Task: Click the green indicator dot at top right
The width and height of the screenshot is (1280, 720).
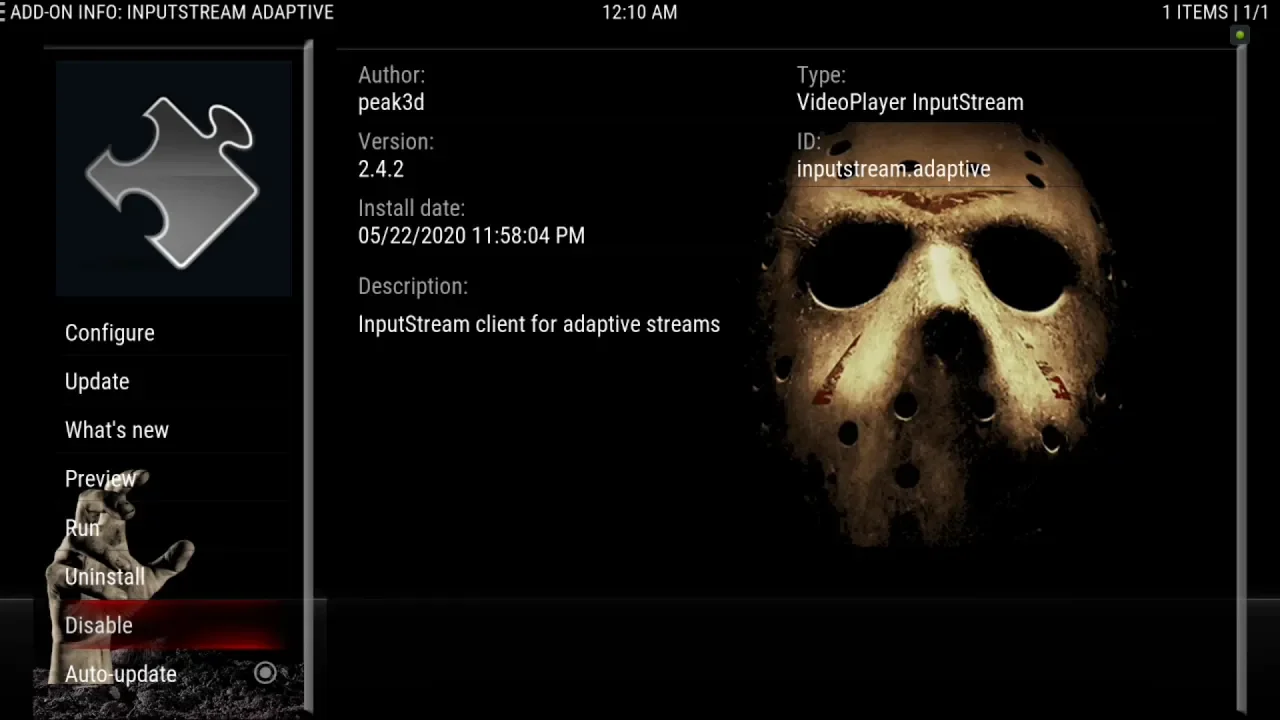Action: (x=1240, y=36)
